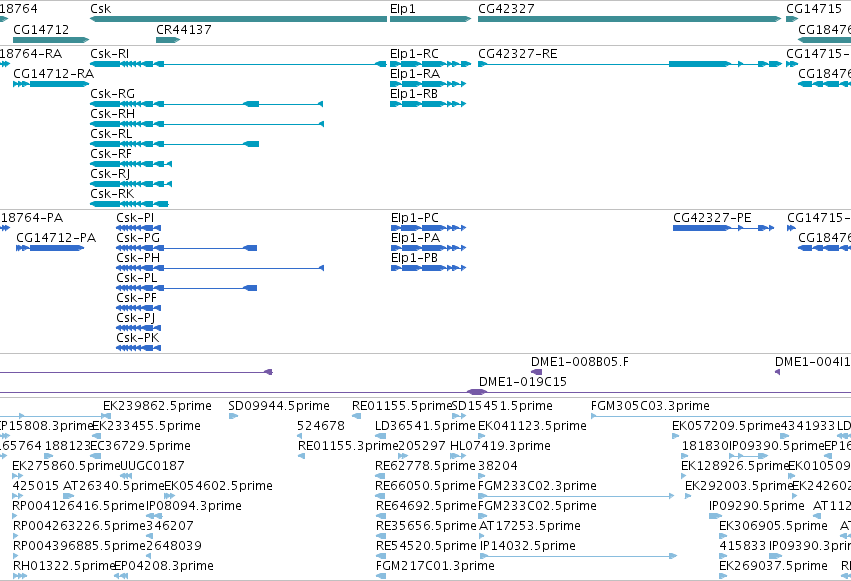851x581 pixels.
Task: Click the CG42327-RE transcript label
Action: [518, 54]
